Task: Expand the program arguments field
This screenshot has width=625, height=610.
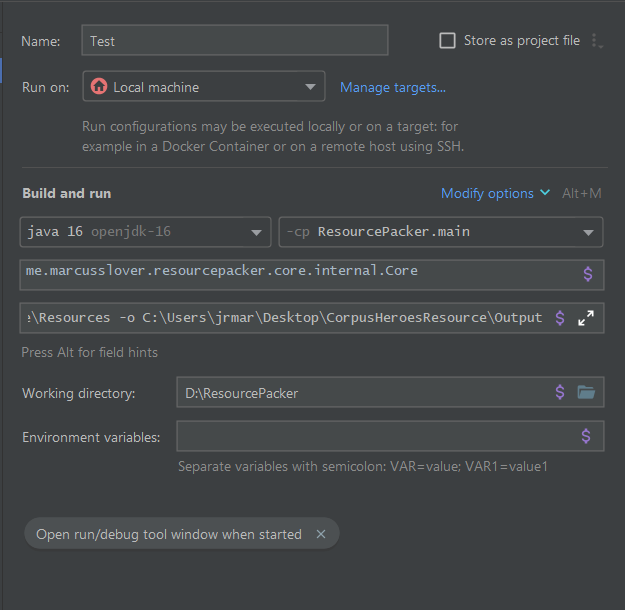Action: [586, 318]
